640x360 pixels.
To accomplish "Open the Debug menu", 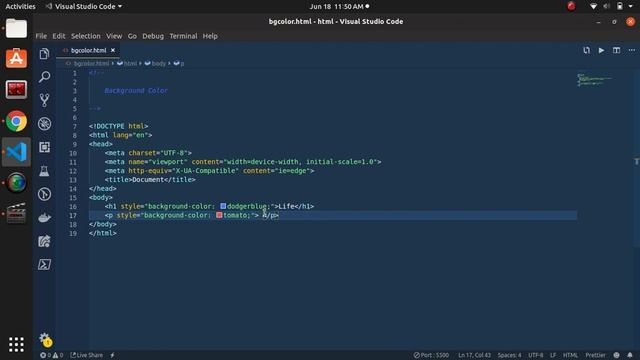I will (153, 36).
